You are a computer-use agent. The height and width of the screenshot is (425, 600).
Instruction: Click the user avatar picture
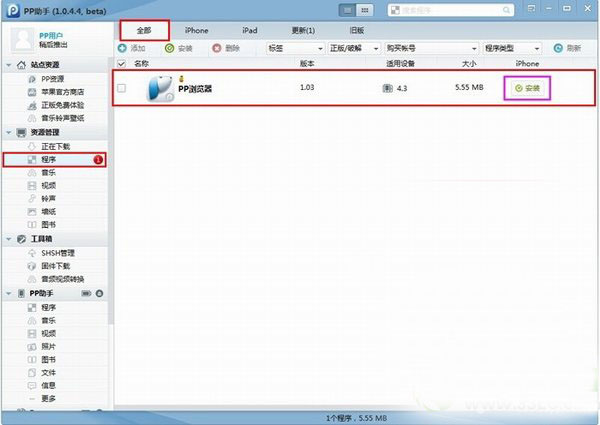(23, 39)
